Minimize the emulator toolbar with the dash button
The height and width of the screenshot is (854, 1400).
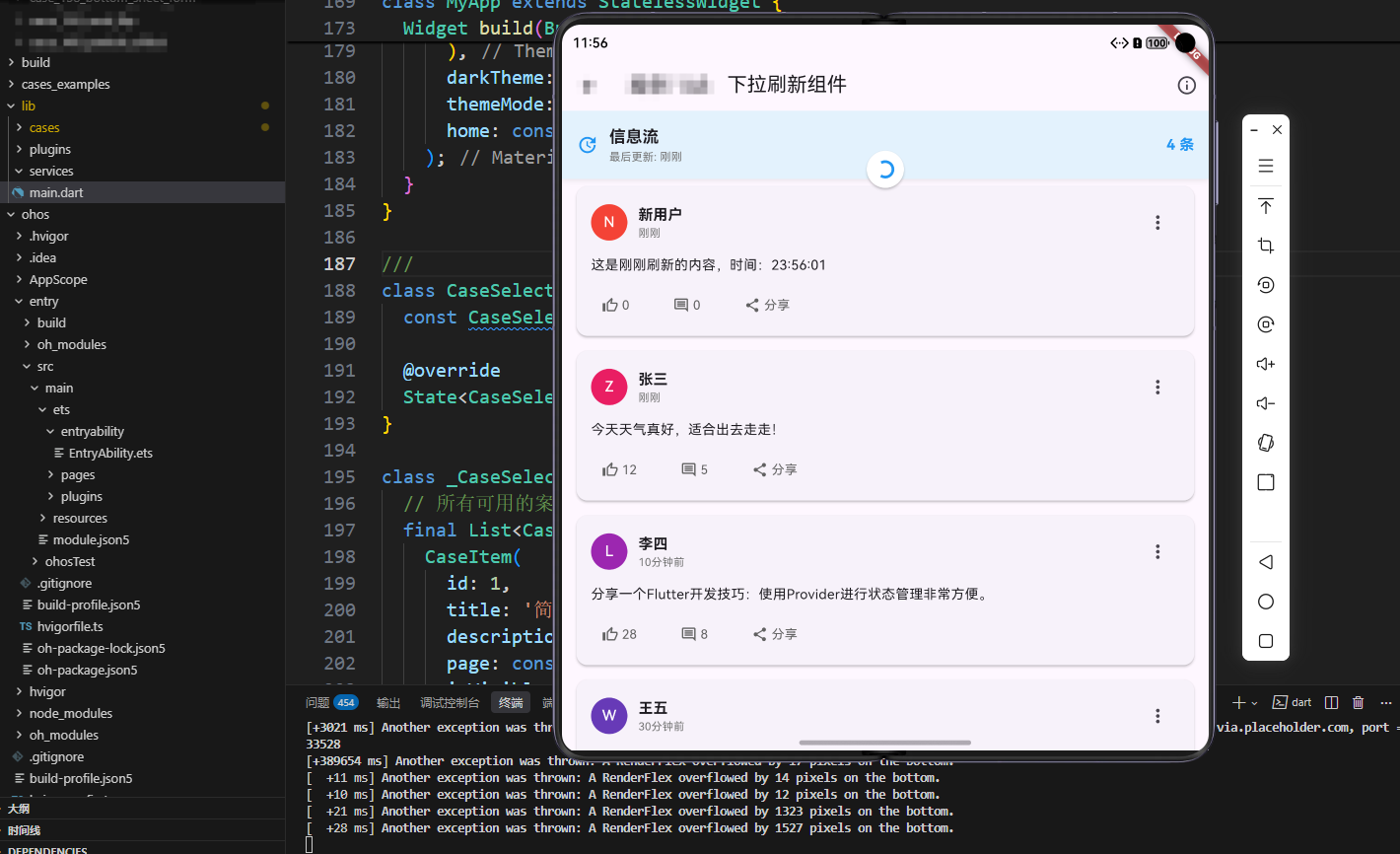click(x=1254, y=129)
